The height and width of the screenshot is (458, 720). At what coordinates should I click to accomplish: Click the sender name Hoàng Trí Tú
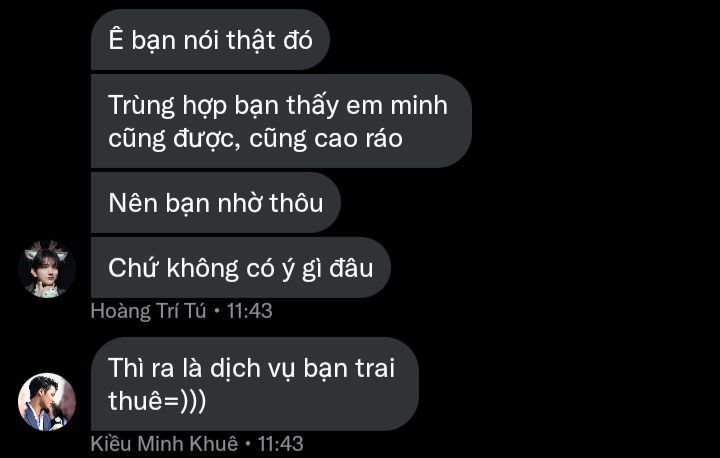coord(148,311)
